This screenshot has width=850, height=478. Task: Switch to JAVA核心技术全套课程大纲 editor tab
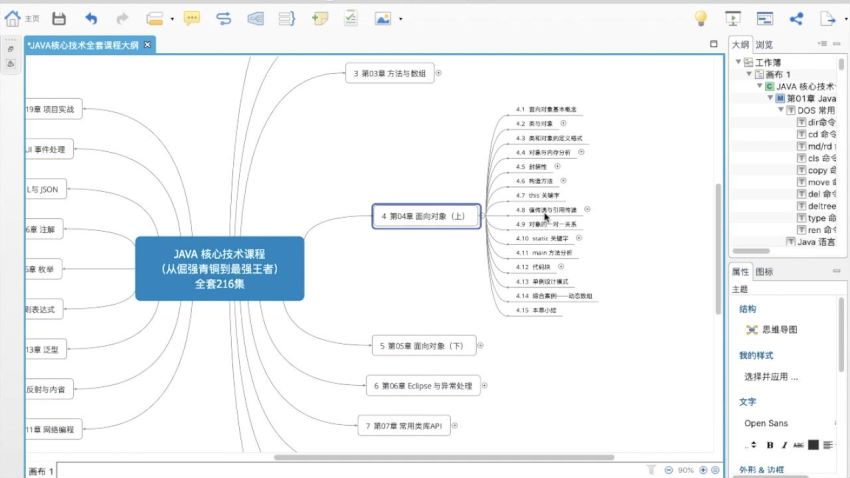[x=83, y=45]
